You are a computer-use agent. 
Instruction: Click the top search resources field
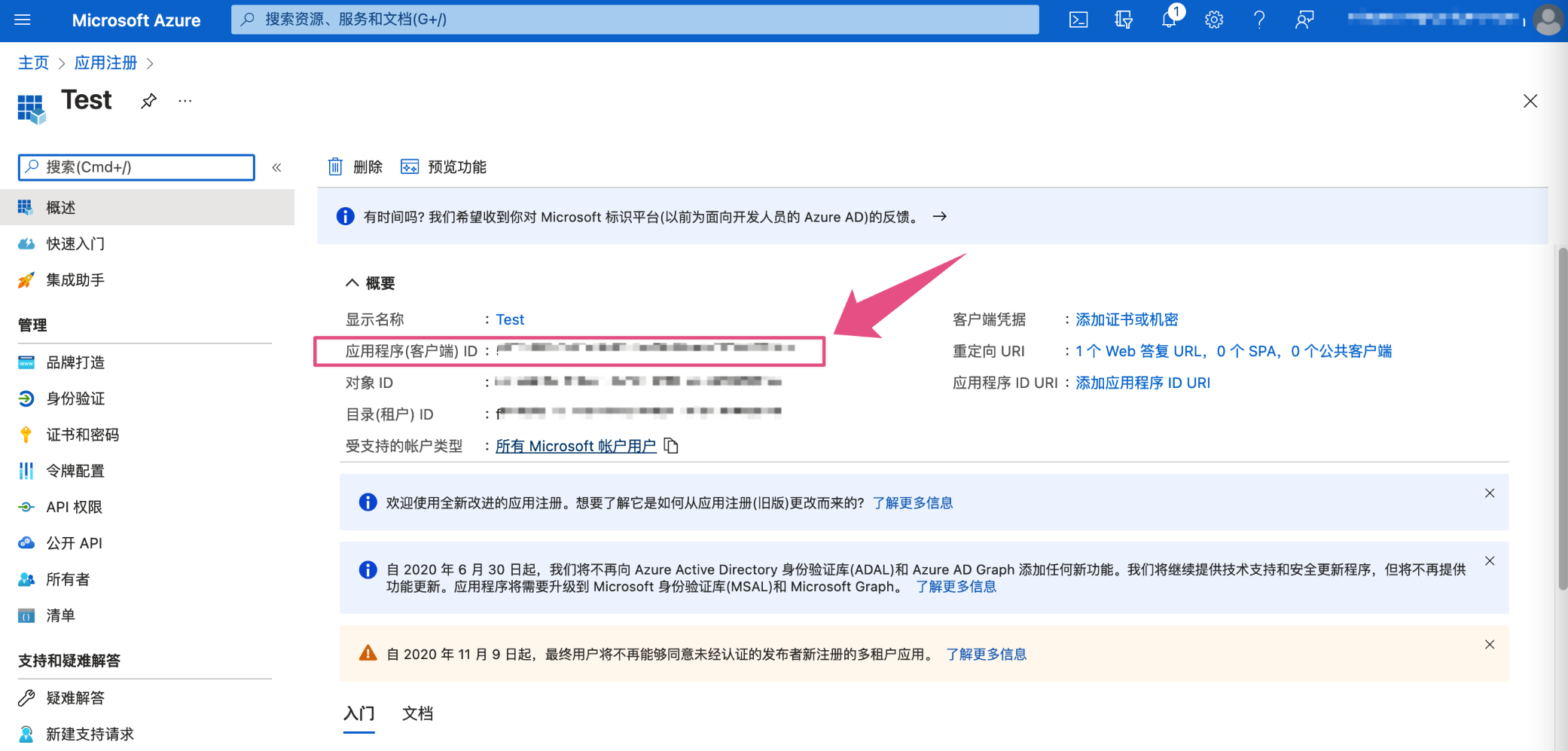click(x=634, y=20)
